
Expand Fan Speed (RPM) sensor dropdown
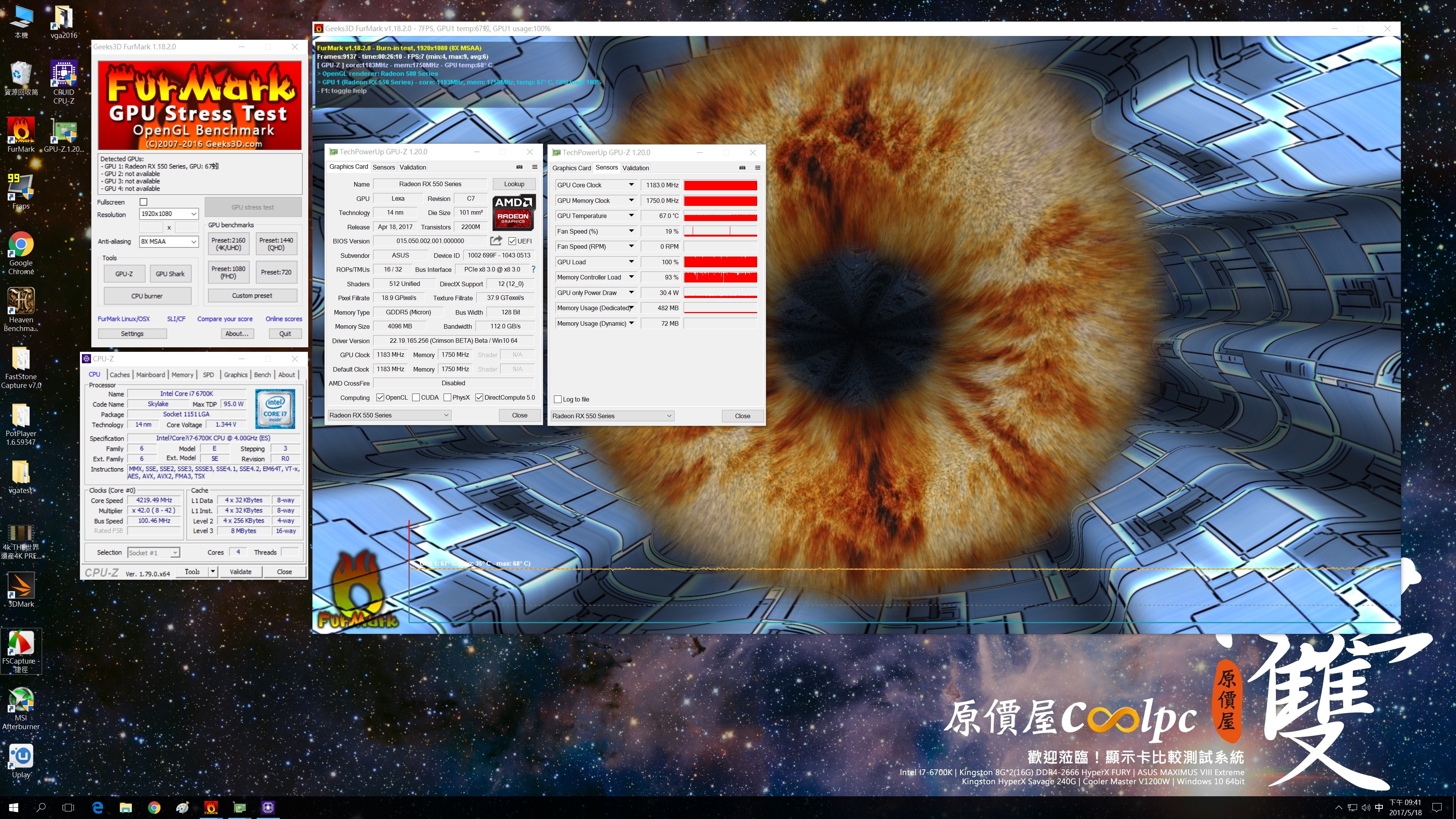pos(631,246)
